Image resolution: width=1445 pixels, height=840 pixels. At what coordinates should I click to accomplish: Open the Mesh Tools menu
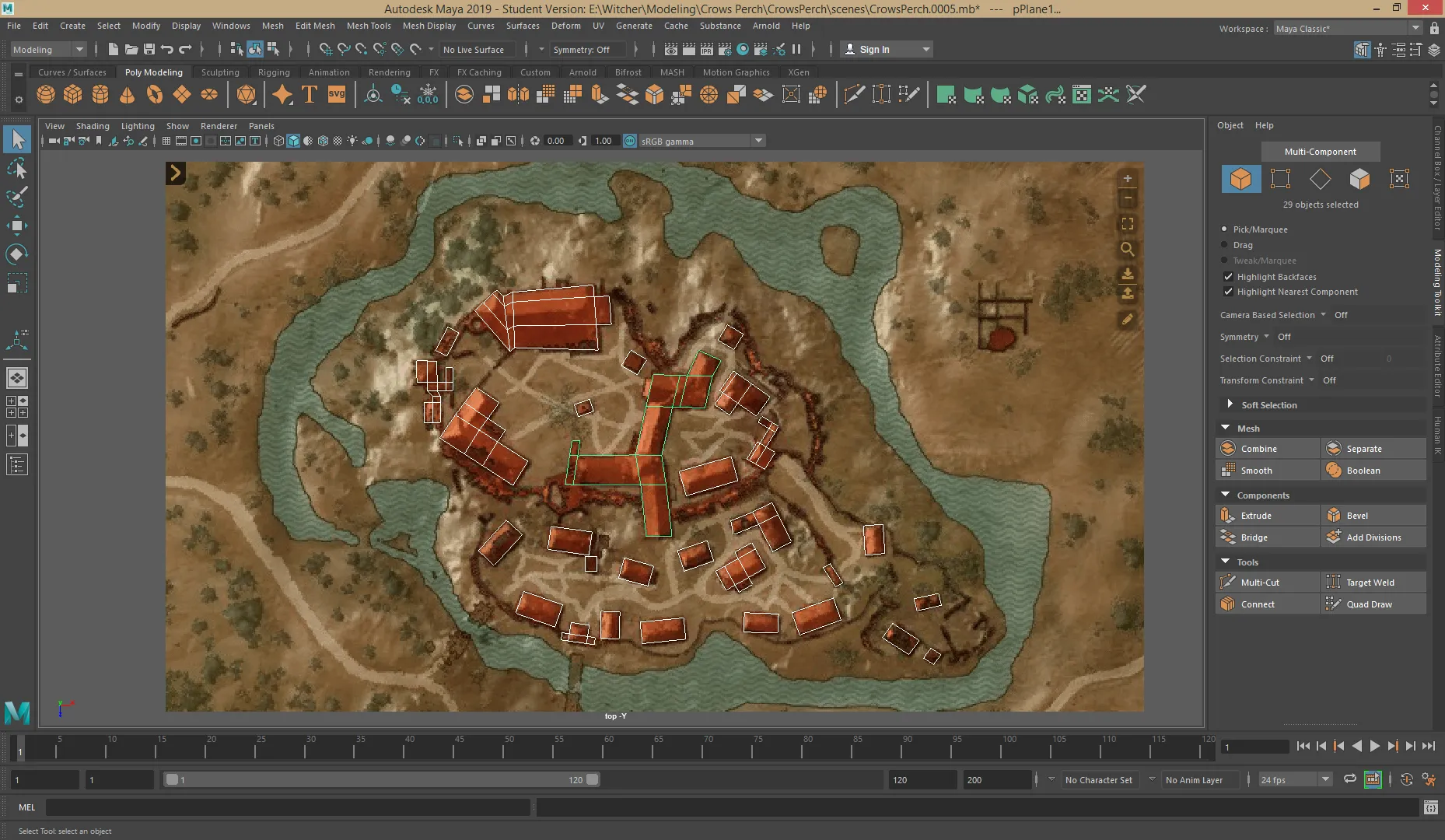[369, 26]
